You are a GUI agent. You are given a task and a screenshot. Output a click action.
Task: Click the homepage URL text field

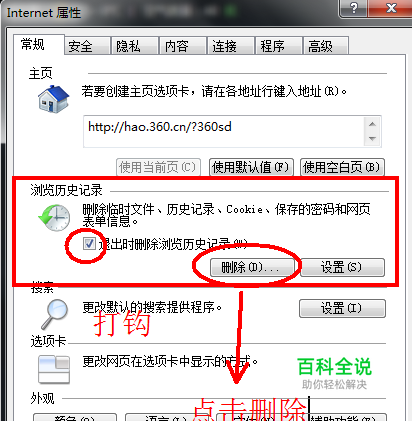coord(224,131)
